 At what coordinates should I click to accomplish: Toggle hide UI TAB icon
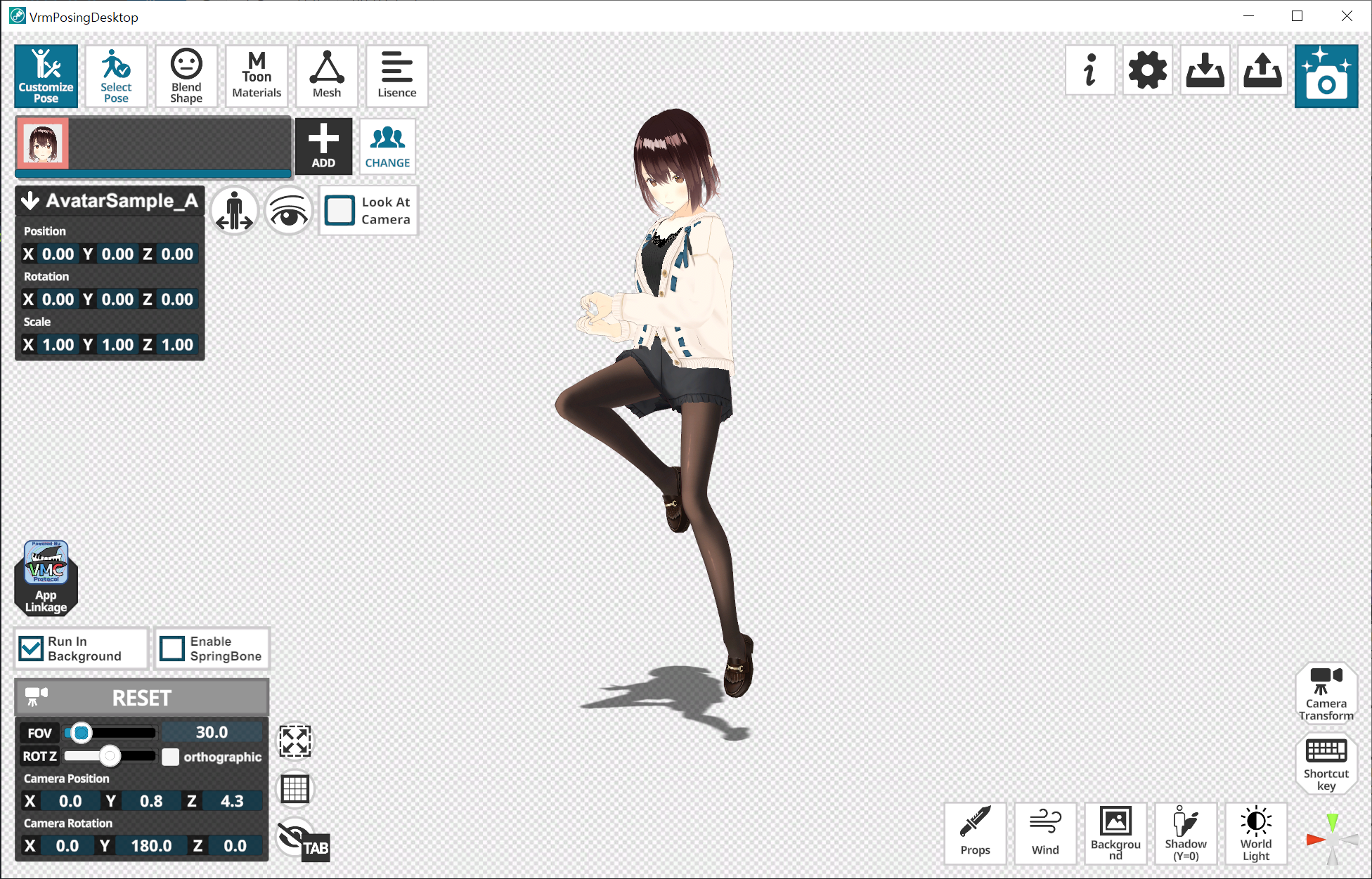pyautogui.click(x=302, y=840)
